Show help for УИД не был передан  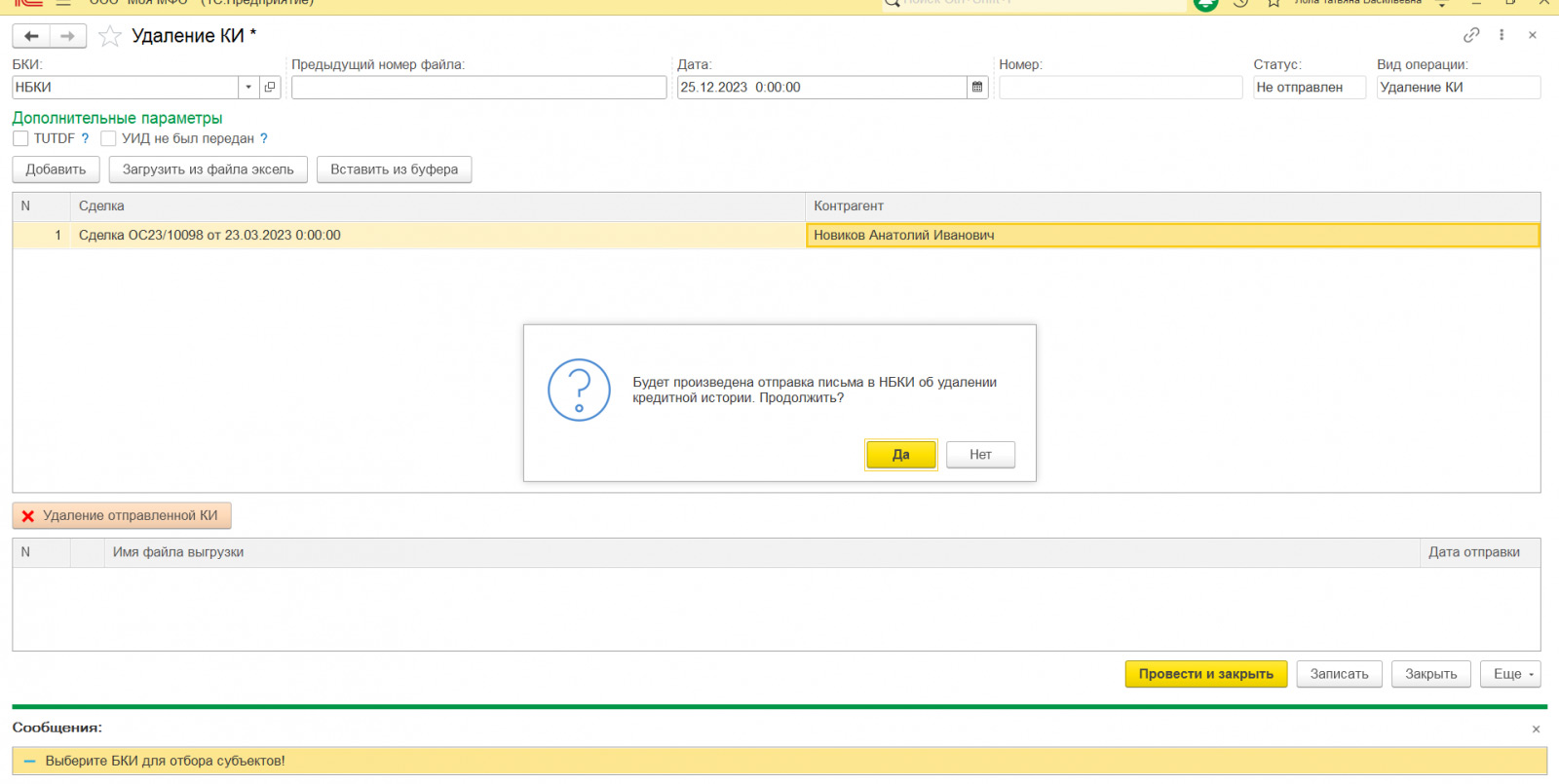coord(264,138)
